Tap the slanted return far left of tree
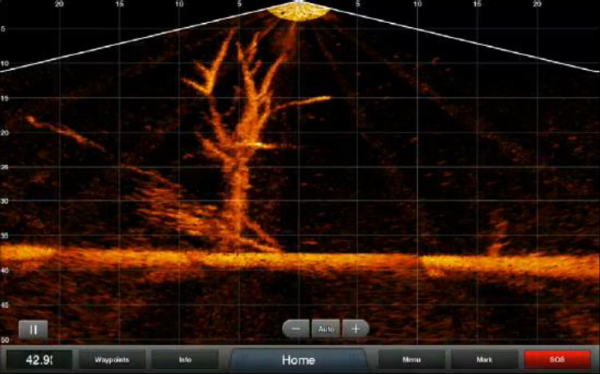The image size is (600, 374). pyautogui.click(x=65, y=132)
